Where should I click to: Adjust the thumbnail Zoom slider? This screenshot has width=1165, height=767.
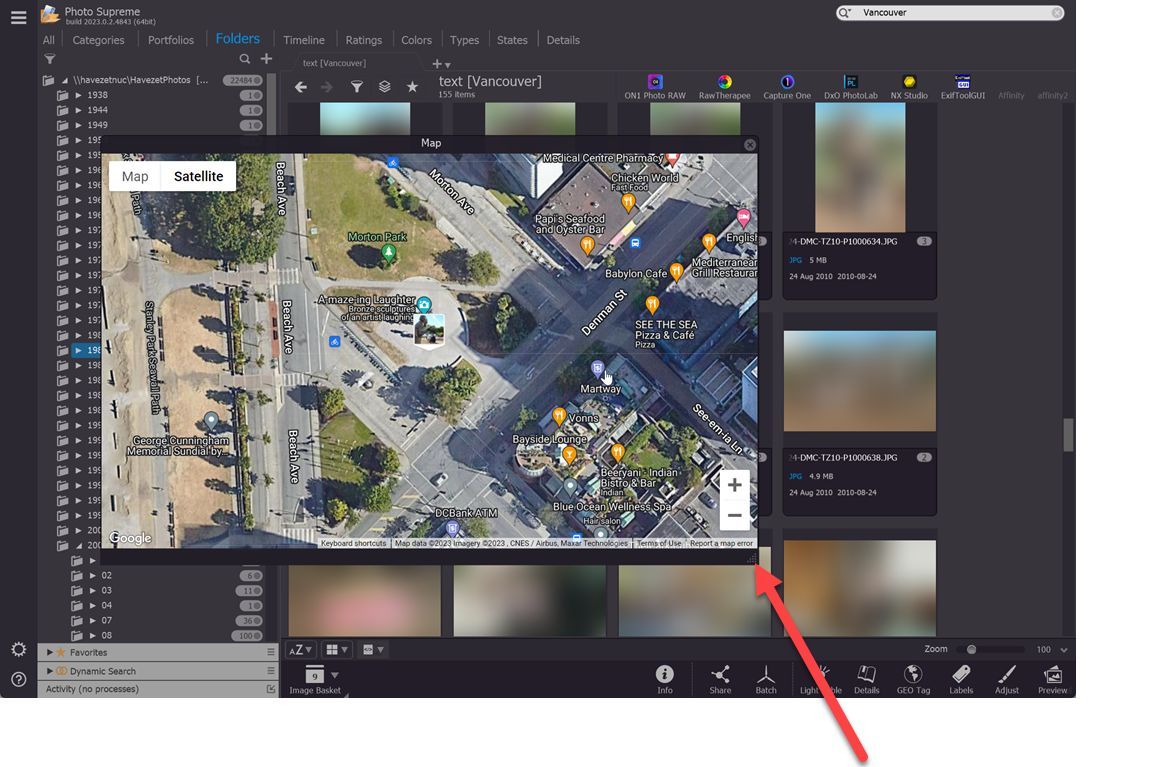click(971, 650)
